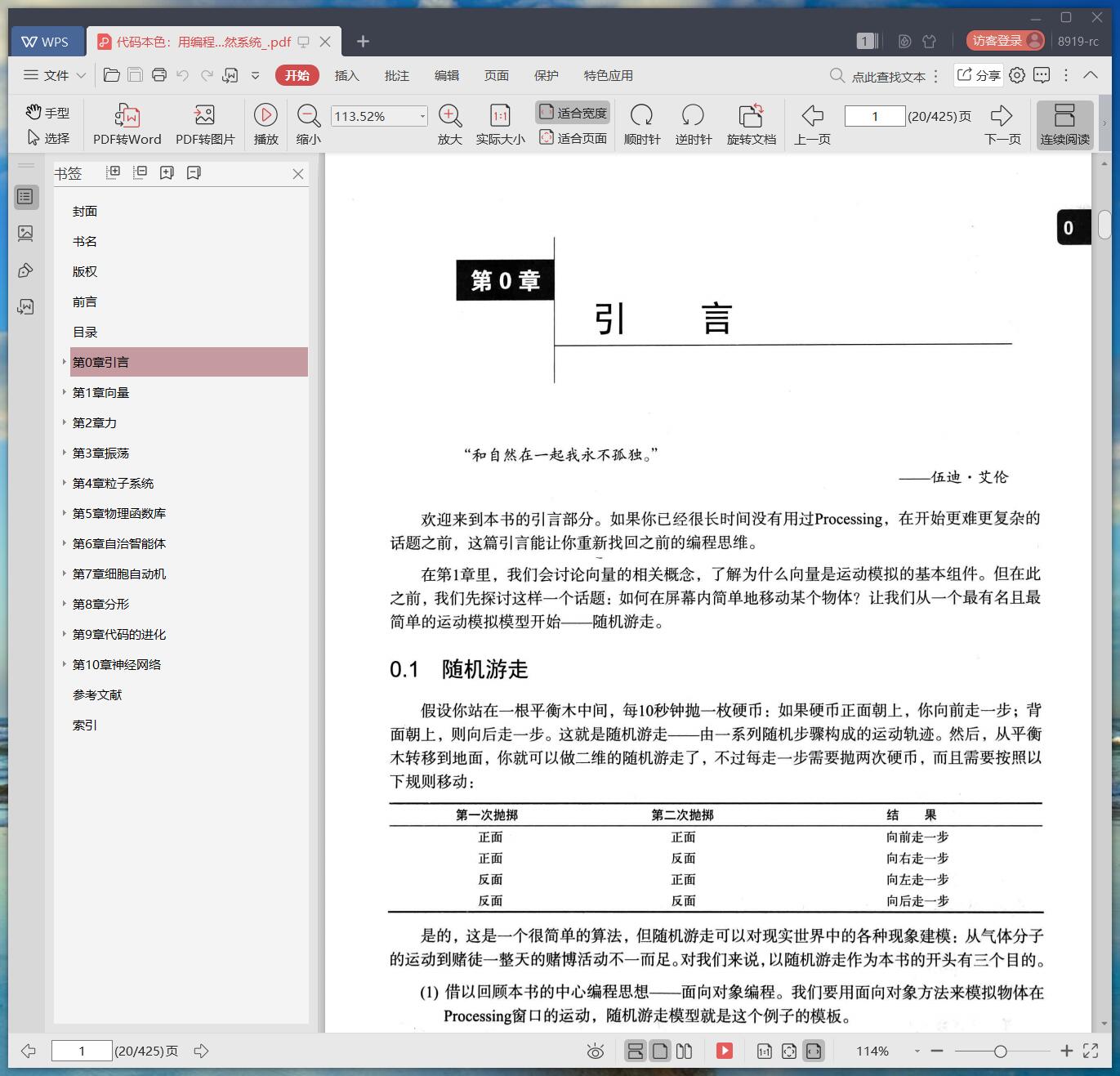Click the collapse all bookmarks icon

141,172
